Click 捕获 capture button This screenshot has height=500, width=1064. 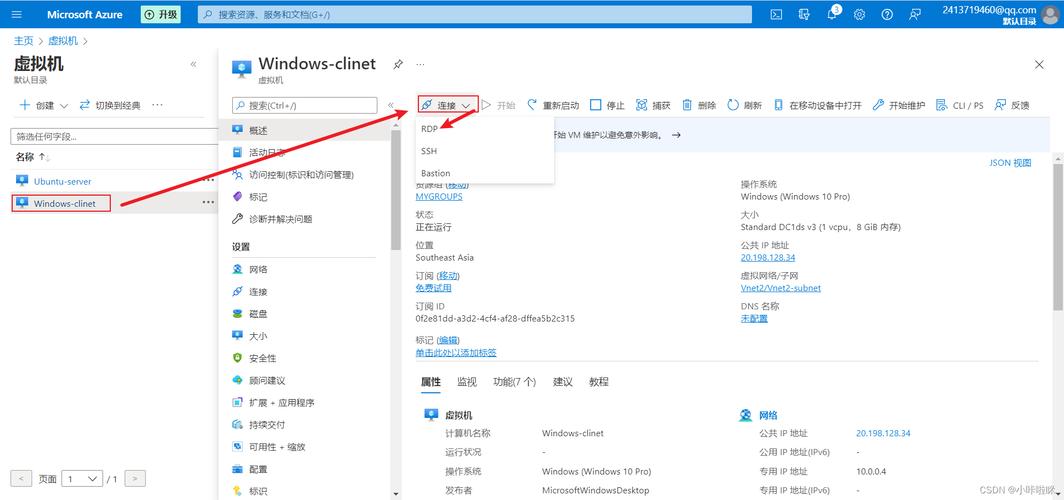(653, 105)
